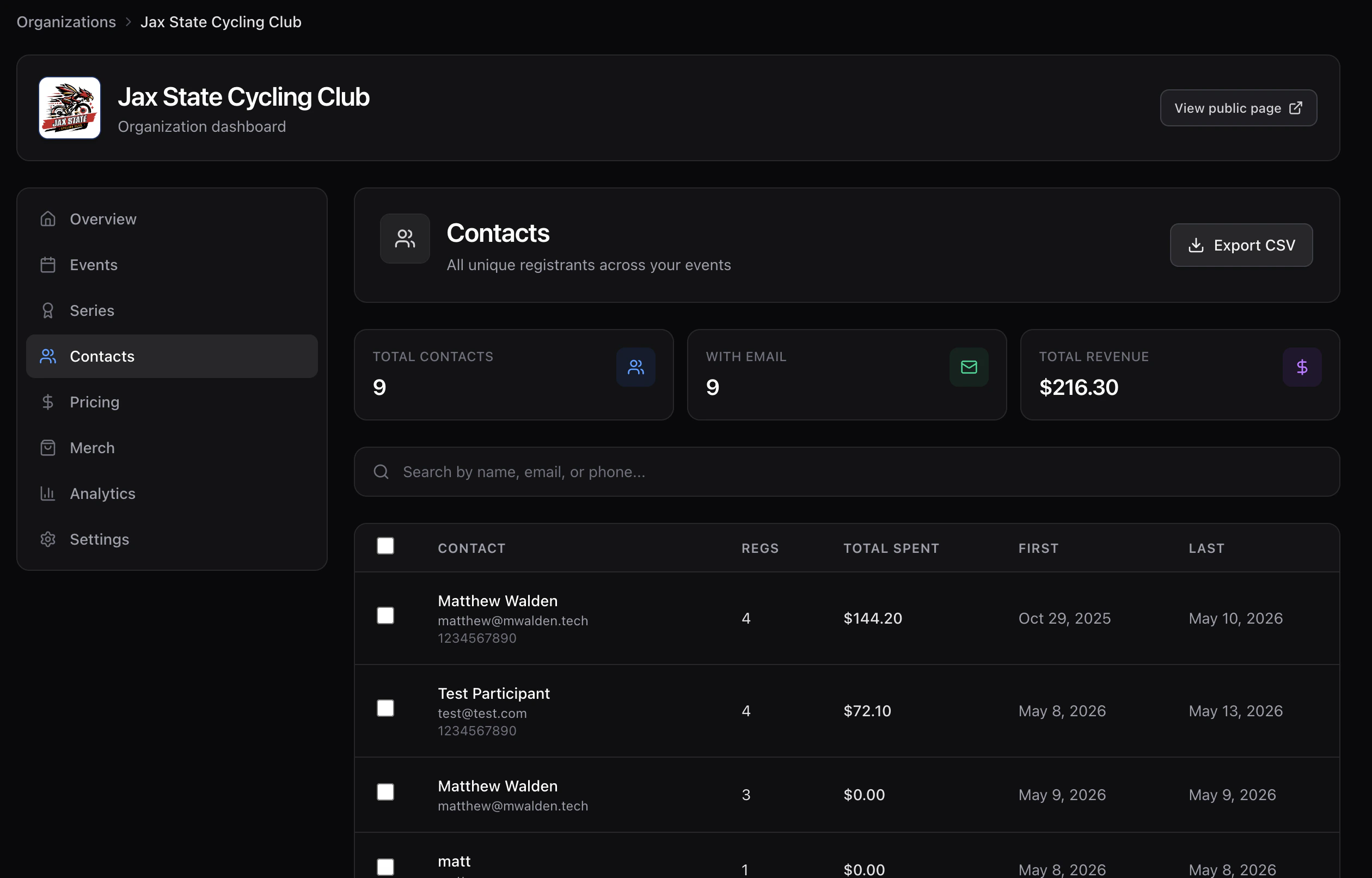The image size is (1372, 878).
Task: Click the Oct 29, 2025 first date
Action: coord(1064,618)
